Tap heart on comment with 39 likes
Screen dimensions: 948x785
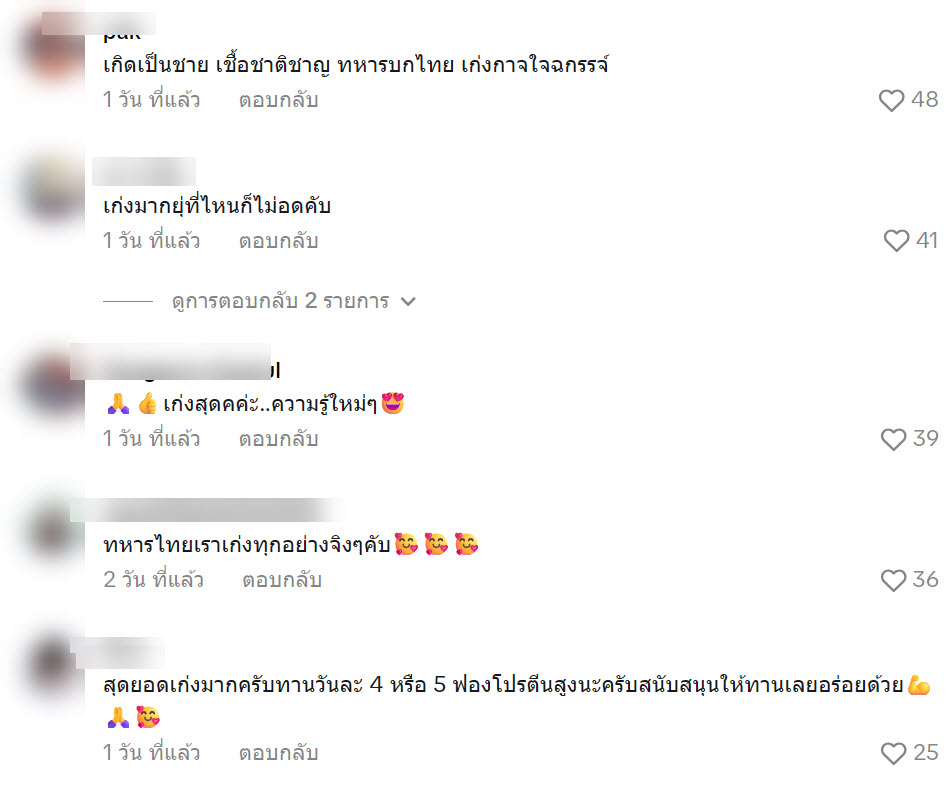click(x=893, y=439)
